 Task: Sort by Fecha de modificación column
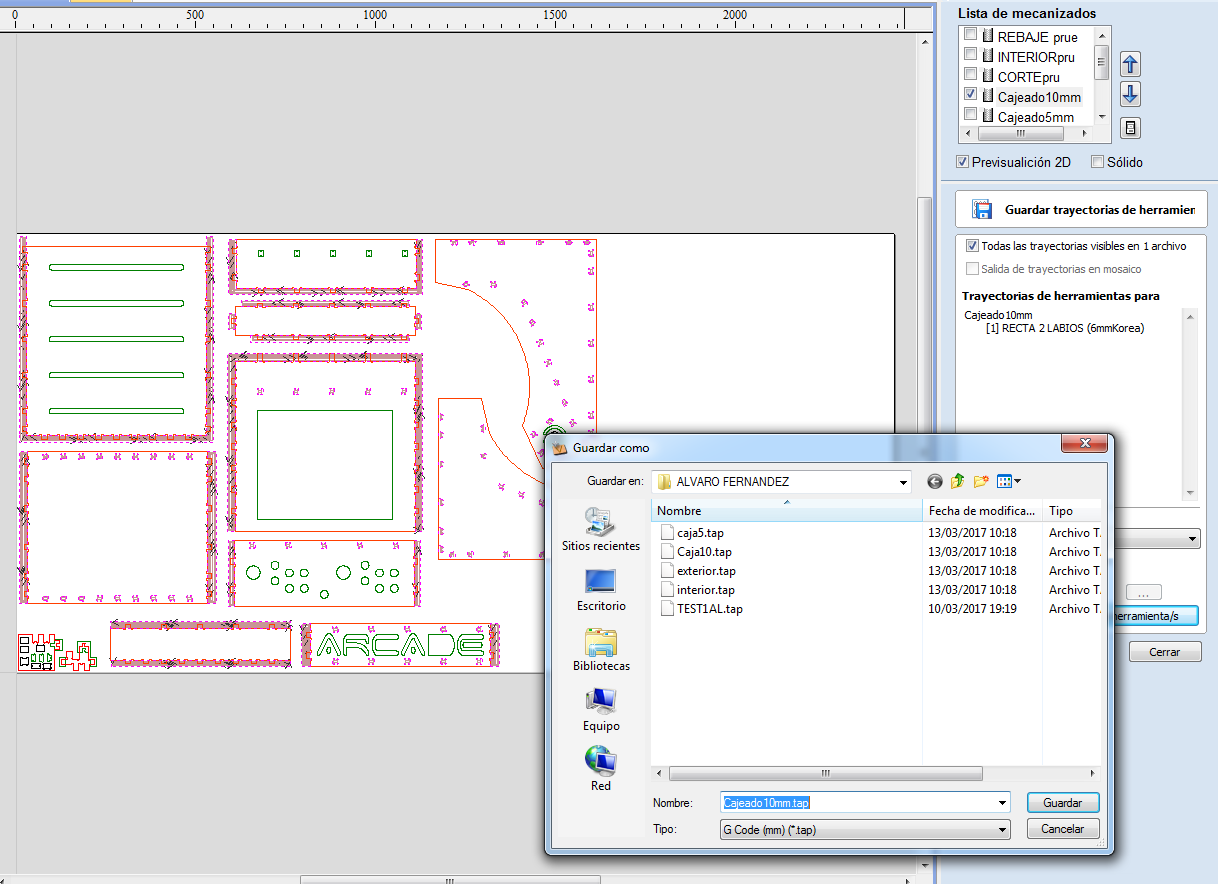point(982,511)
